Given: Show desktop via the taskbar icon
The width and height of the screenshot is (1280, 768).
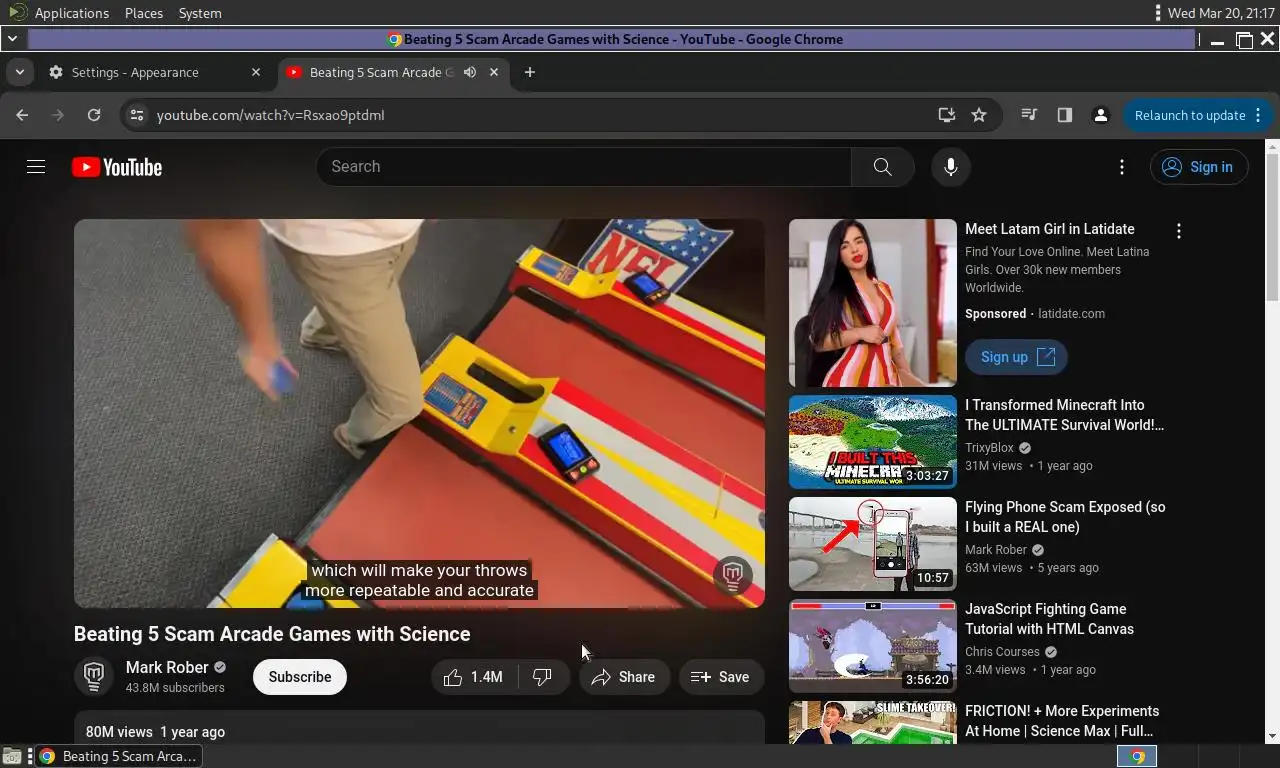Looking at the screenshot, I should pyautogui.click(x=12, y=756).
